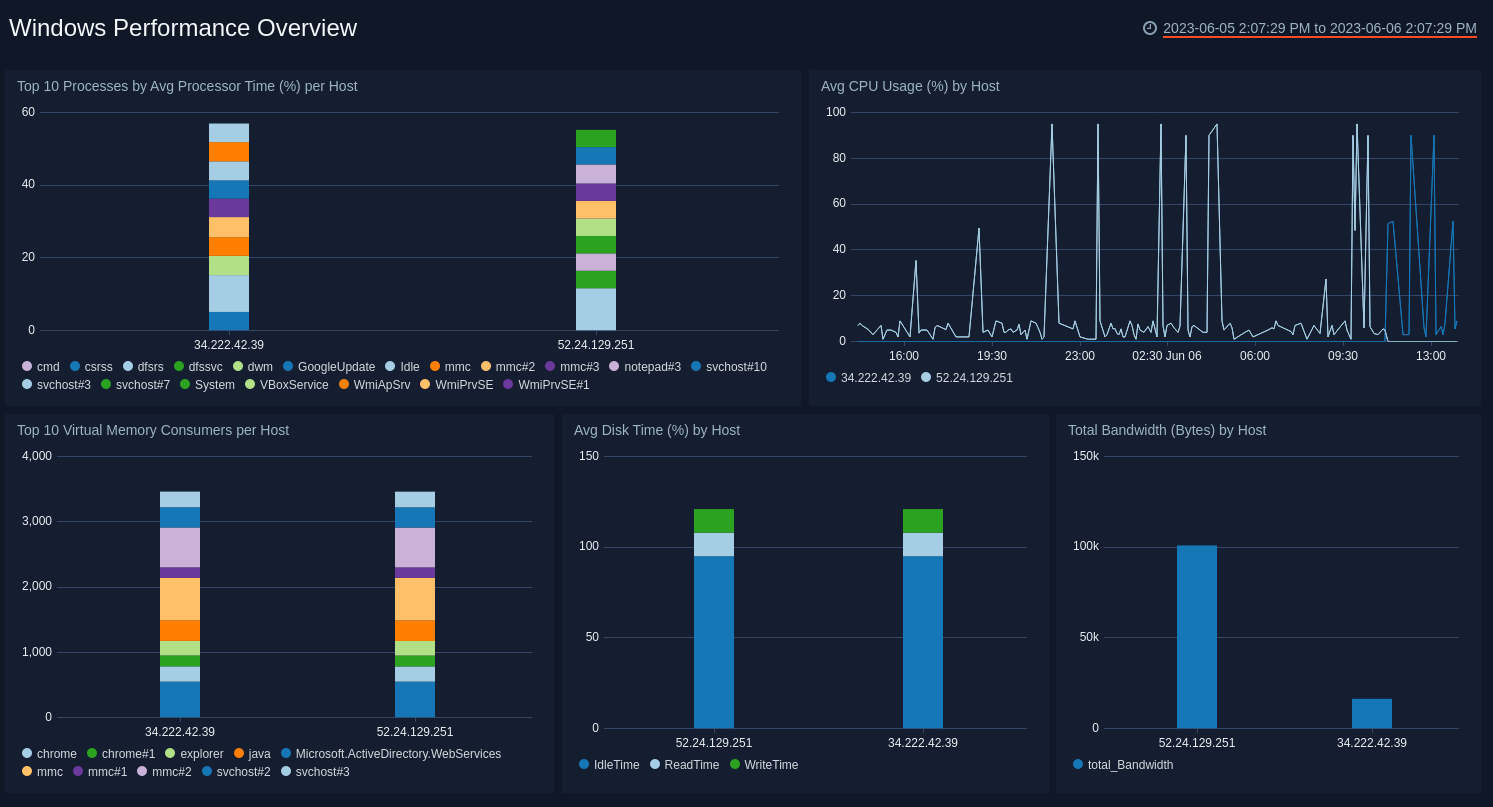Click the 13:00 tick label on CPU chart

pos(1431,356)
